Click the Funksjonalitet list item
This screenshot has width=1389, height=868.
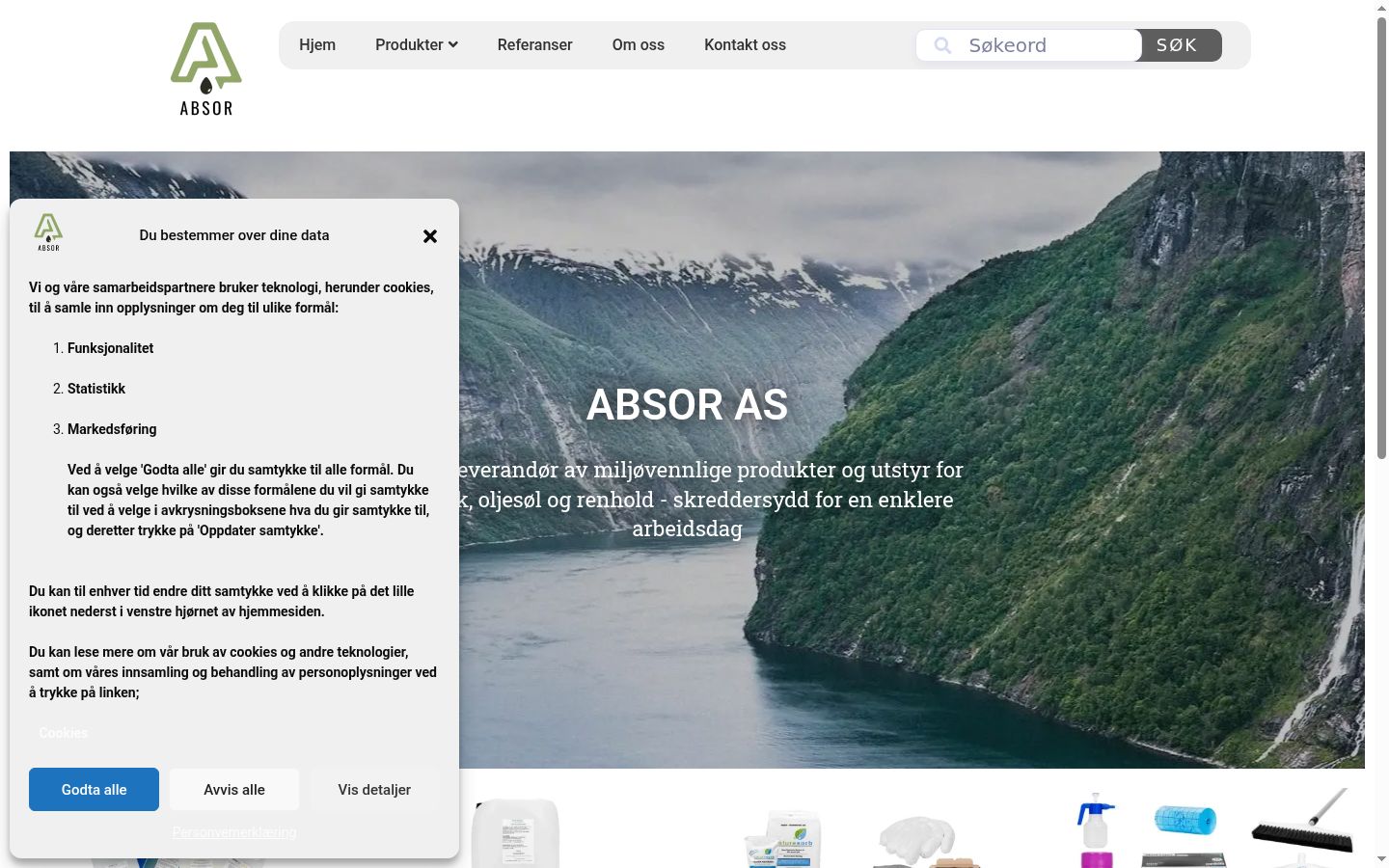pos(110,348)
